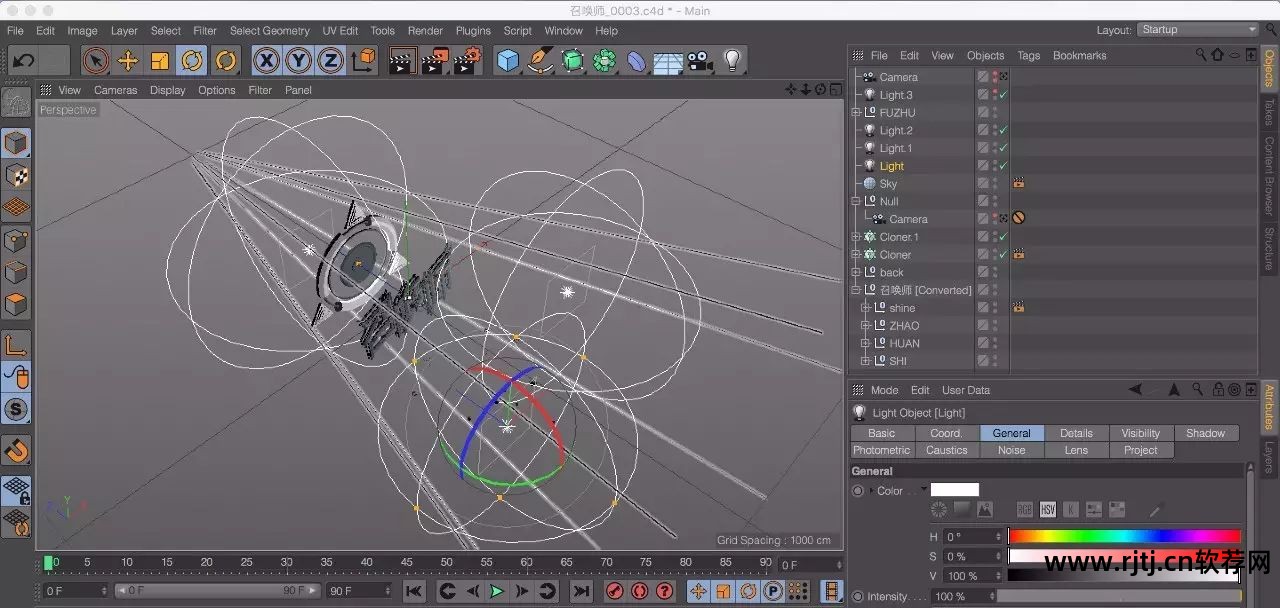Select the Pen spline tool
The height and width of the screenshot is (608, 1280).
[x=540, y=61]
